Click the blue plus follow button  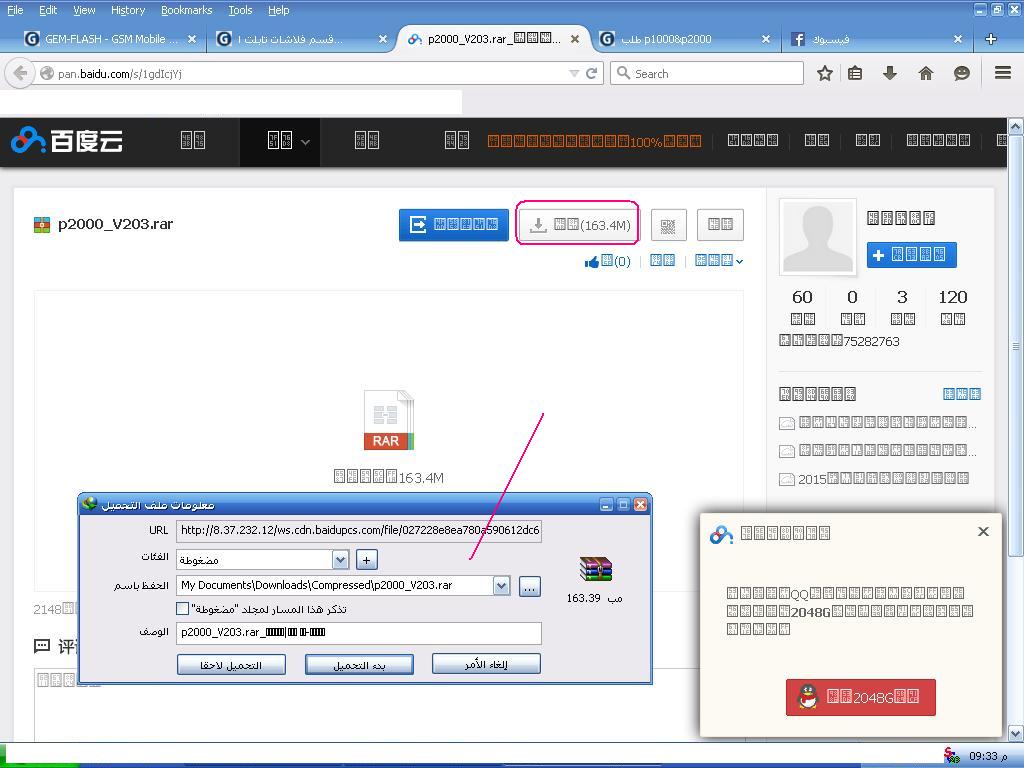(912, 255)
